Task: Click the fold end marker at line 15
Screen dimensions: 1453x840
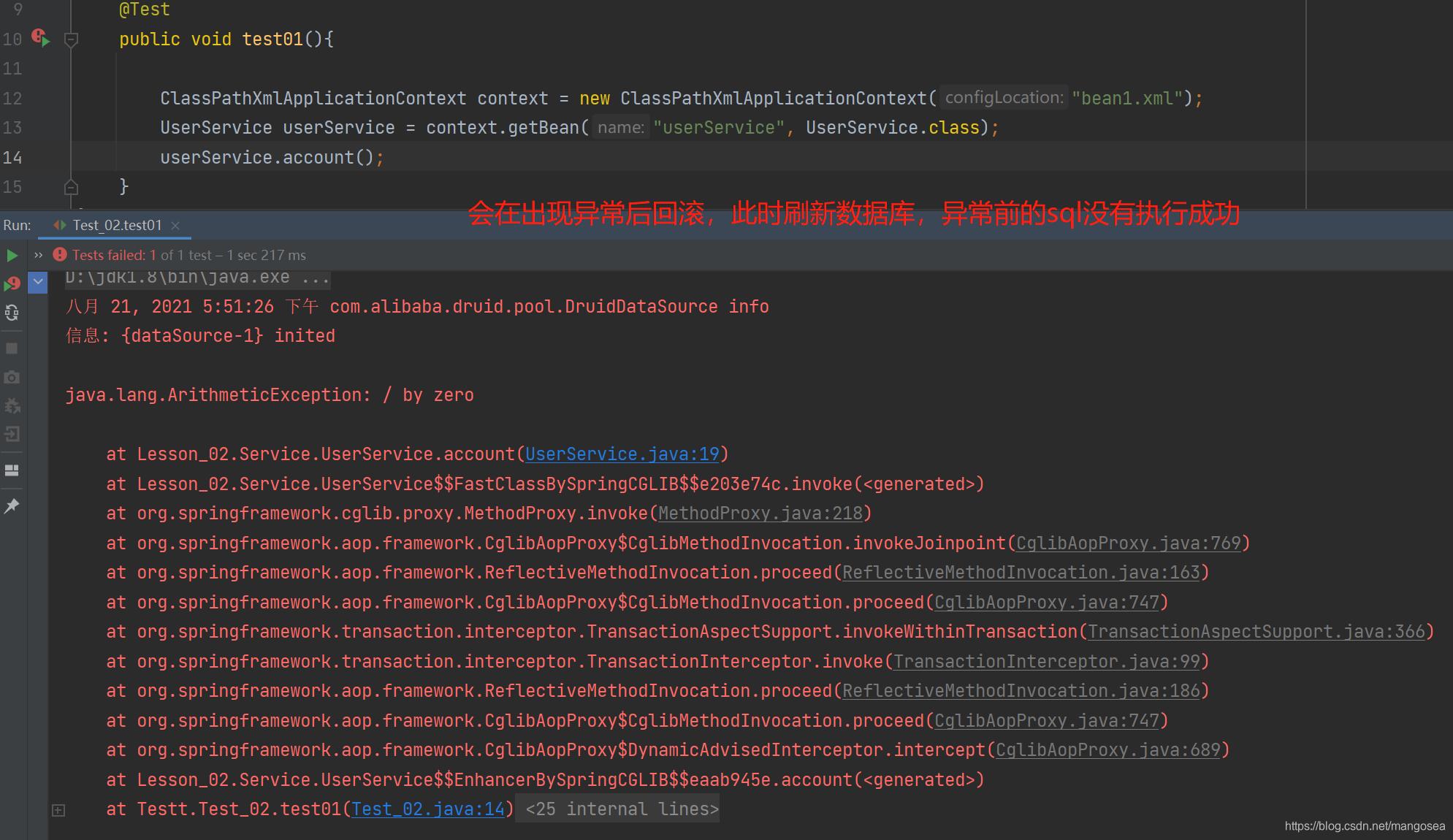Action: pos(71,187)
